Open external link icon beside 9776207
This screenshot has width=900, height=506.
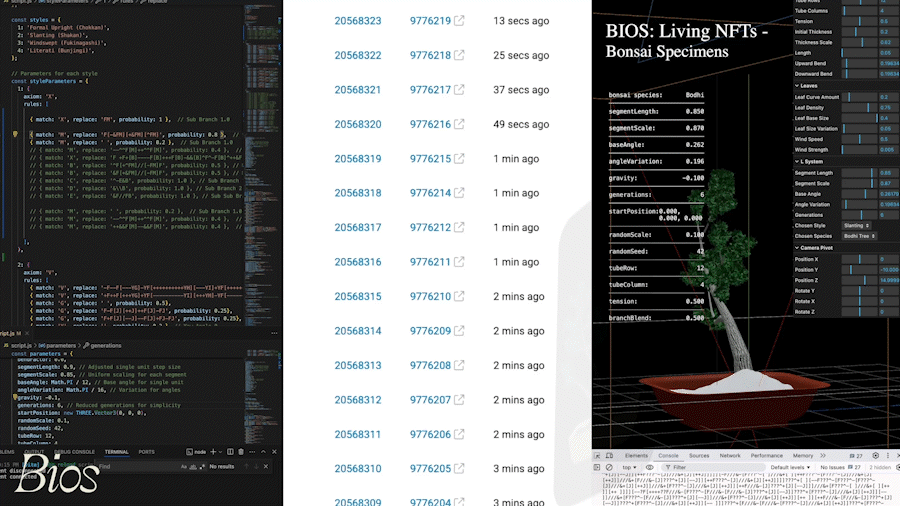459,400
